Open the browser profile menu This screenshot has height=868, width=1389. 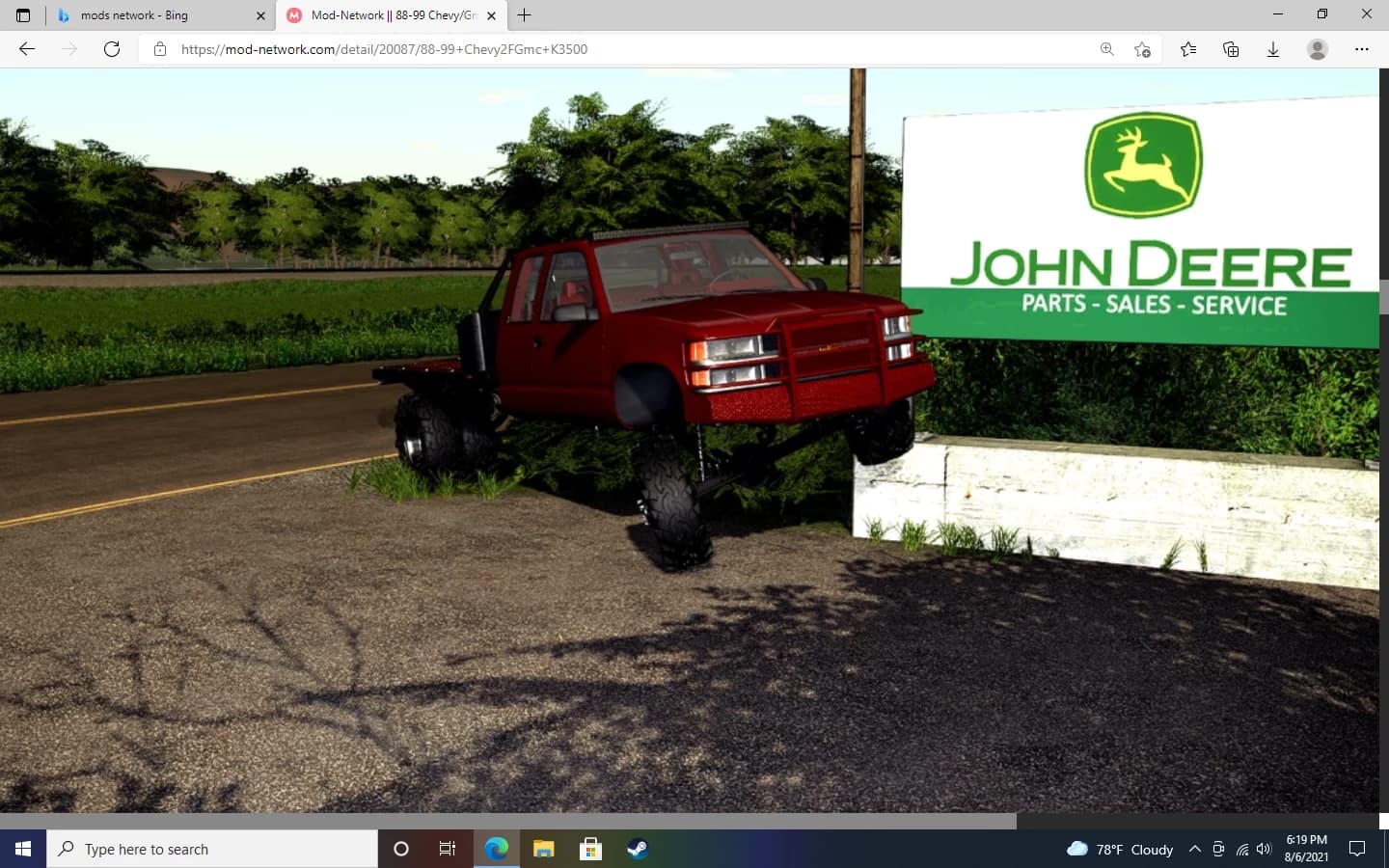point(1318,49)
